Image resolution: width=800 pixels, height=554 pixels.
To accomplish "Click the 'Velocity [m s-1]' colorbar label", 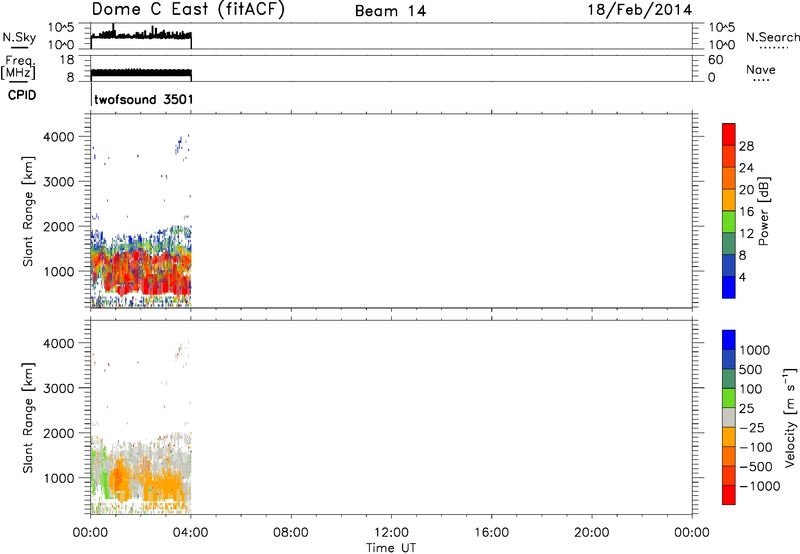I will tap(790, 417).
